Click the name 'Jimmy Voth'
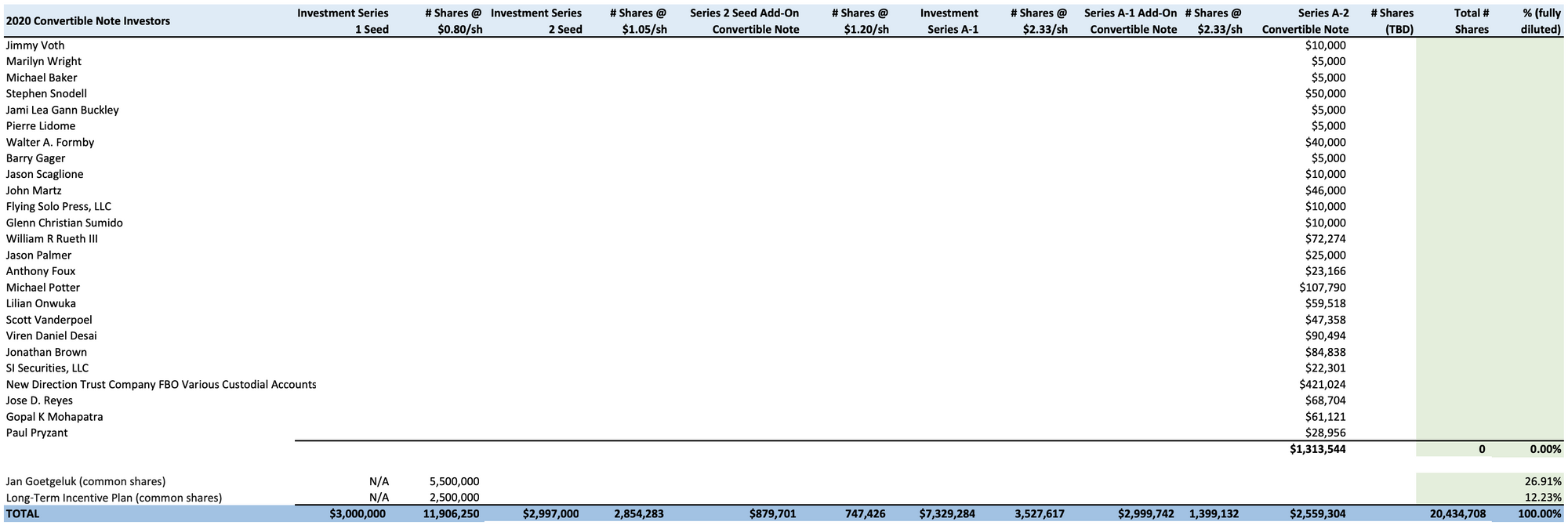The height and width of the screenshot is (529, 1568). click(35, 45)
